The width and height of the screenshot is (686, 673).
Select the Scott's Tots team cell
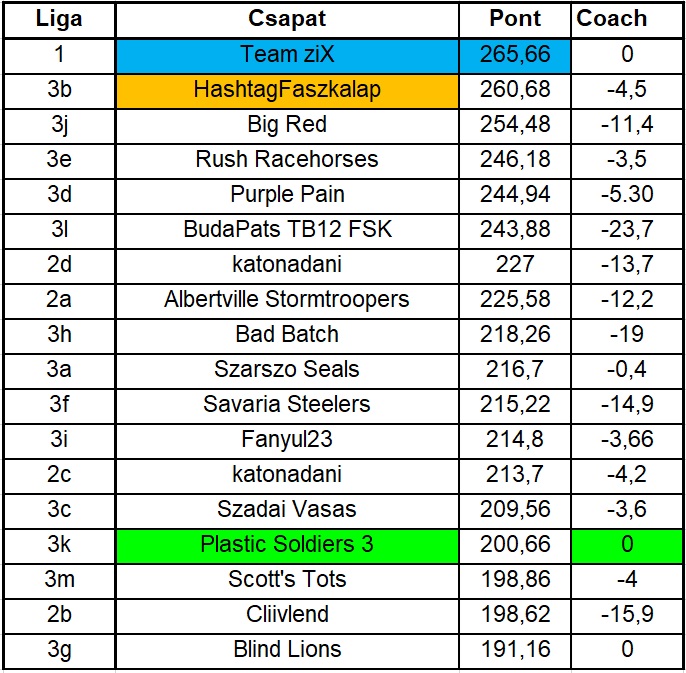pyautogui.click(x=287, y=579)
